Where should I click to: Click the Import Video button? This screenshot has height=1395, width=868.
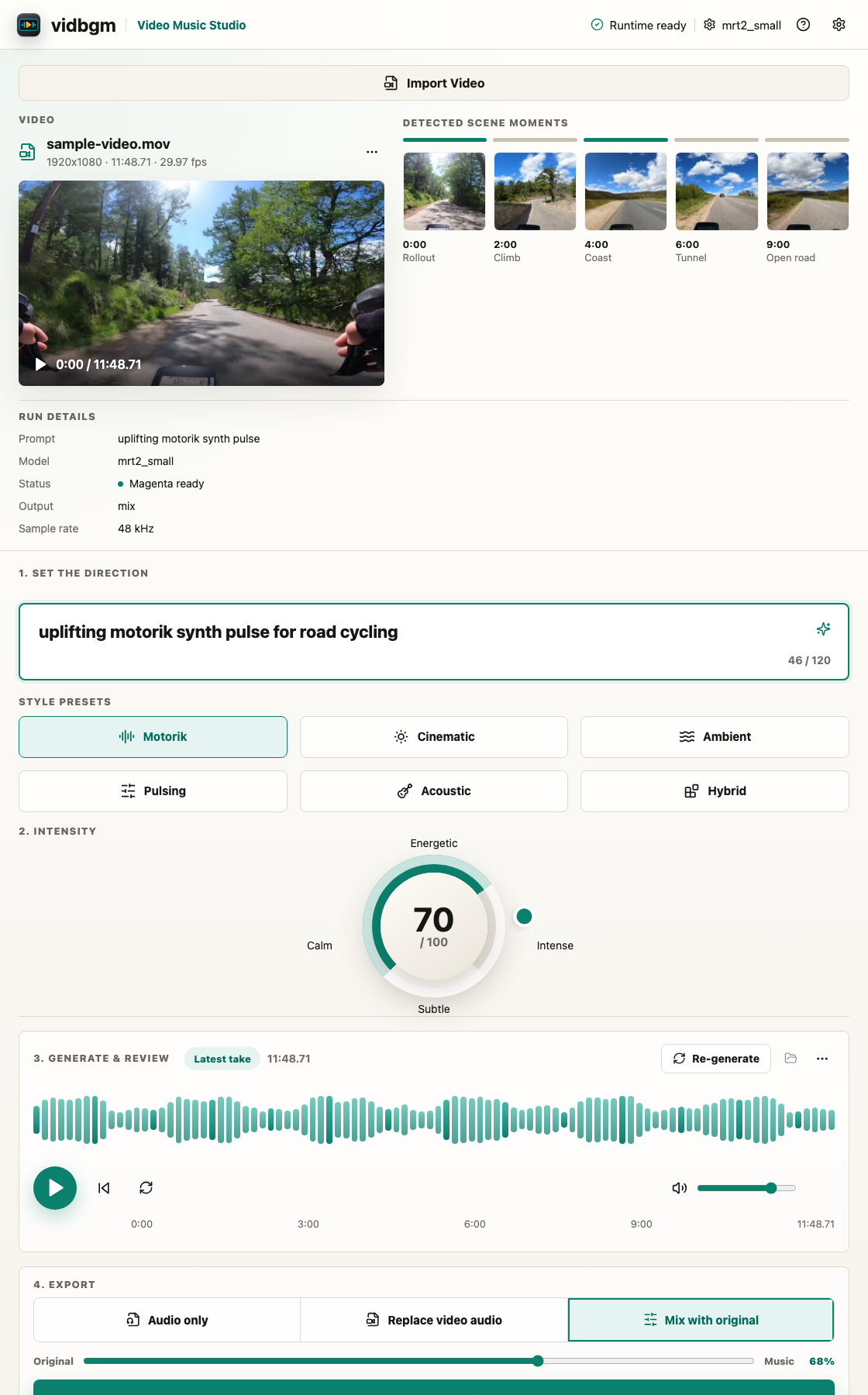click(x=434, y=83)
